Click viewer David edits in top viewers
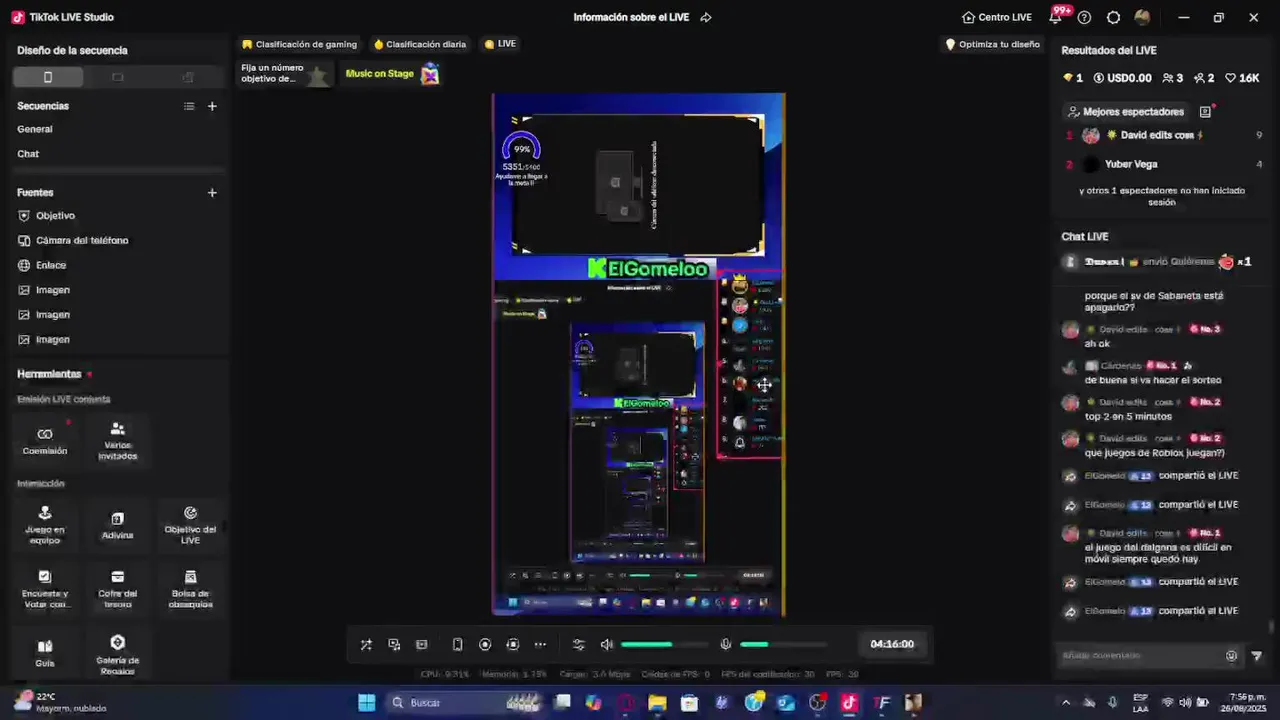 [x=1162, y=135]
